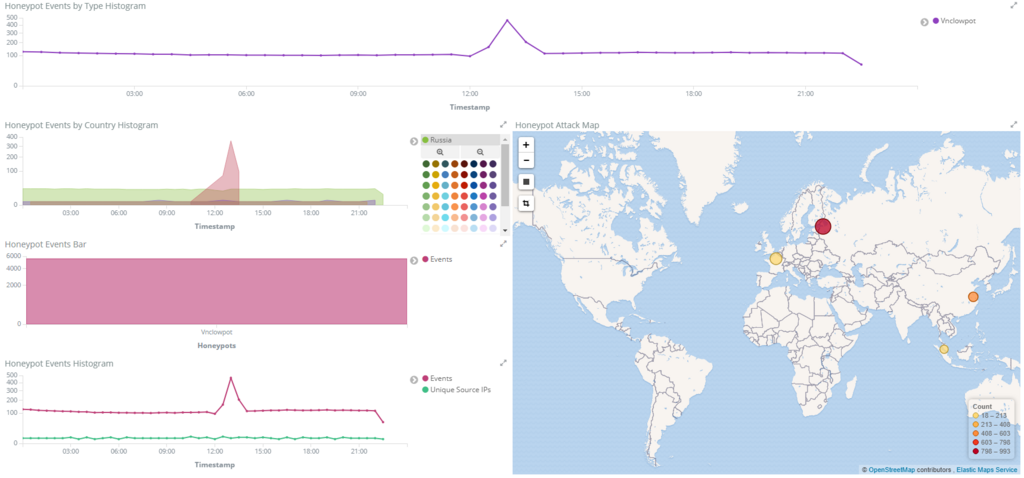The image size is (1024, 478).
Task: Zoom out on the Honeypot Attack Map
Action: pos(526,160)
